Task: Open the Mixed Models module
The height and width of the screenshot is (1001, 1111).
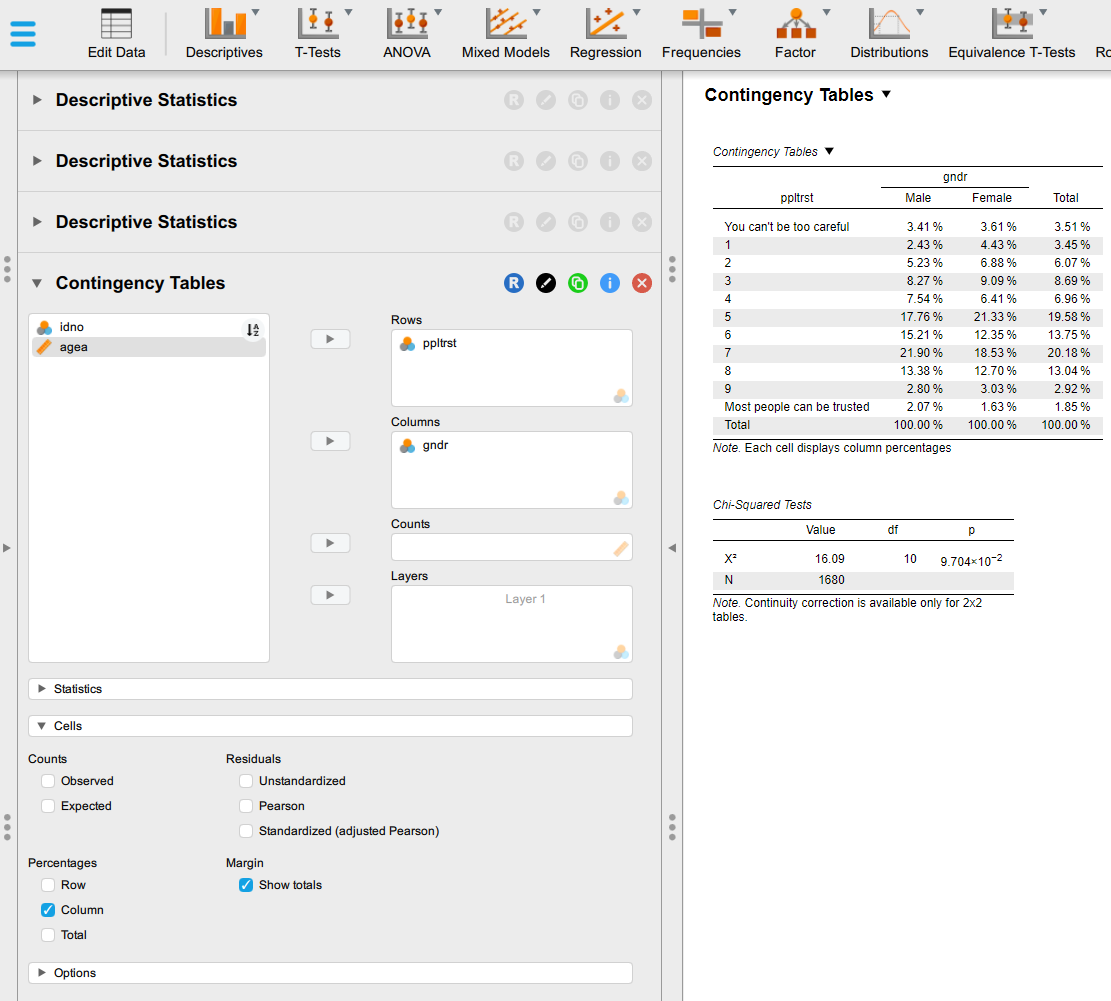Action: 505,34
